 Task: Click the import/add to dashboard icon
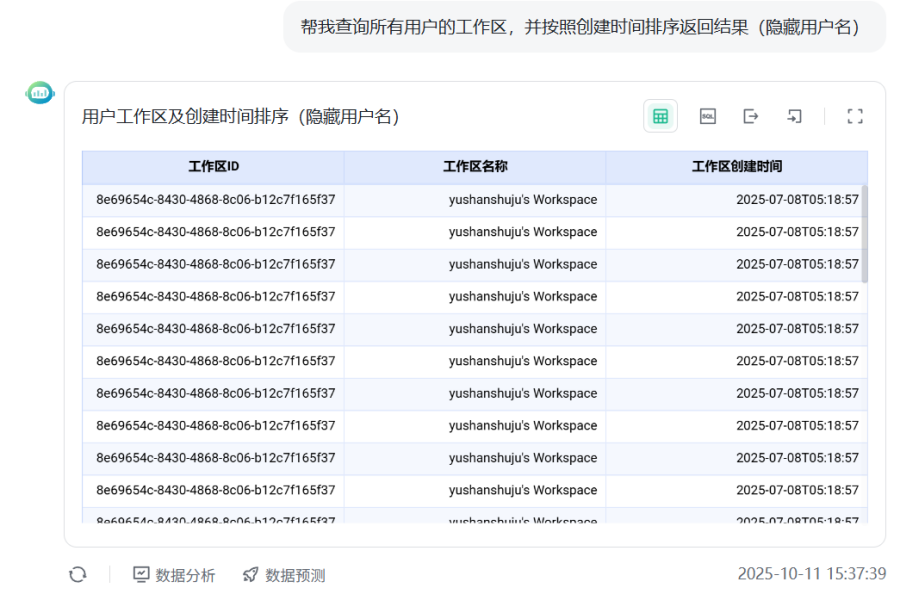794,116
